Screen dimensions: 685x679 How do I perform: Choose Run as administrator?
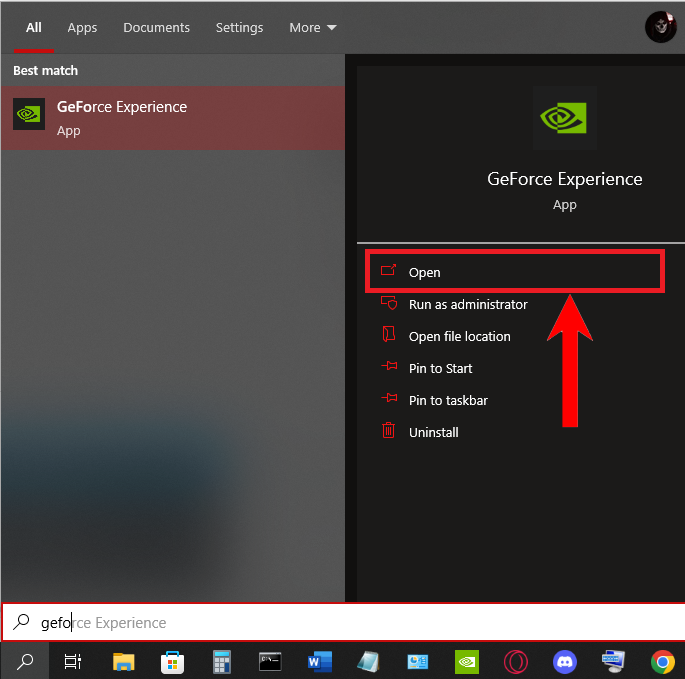(x=468, y=304)
